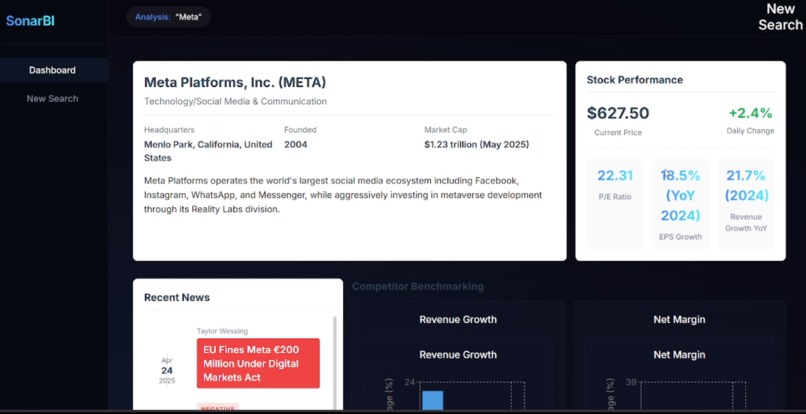Image resolution: width=806 pixels, height=414 pixels.
Task: Click the $627.50 current price
Action: point(618,113)
